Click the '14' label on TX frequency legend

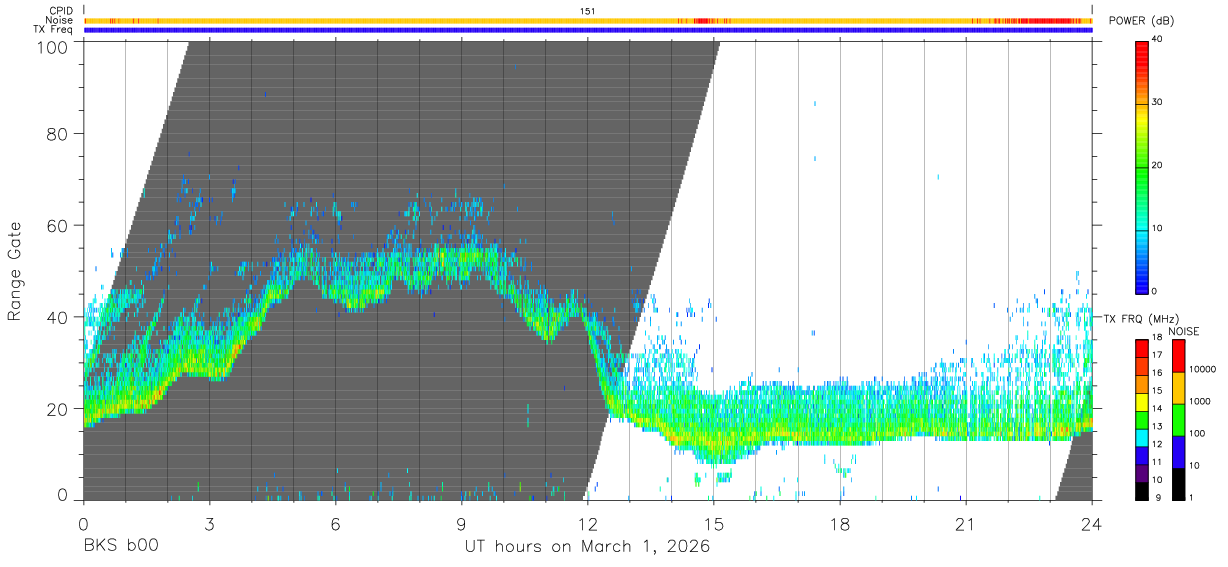[x=1157, y=409]
